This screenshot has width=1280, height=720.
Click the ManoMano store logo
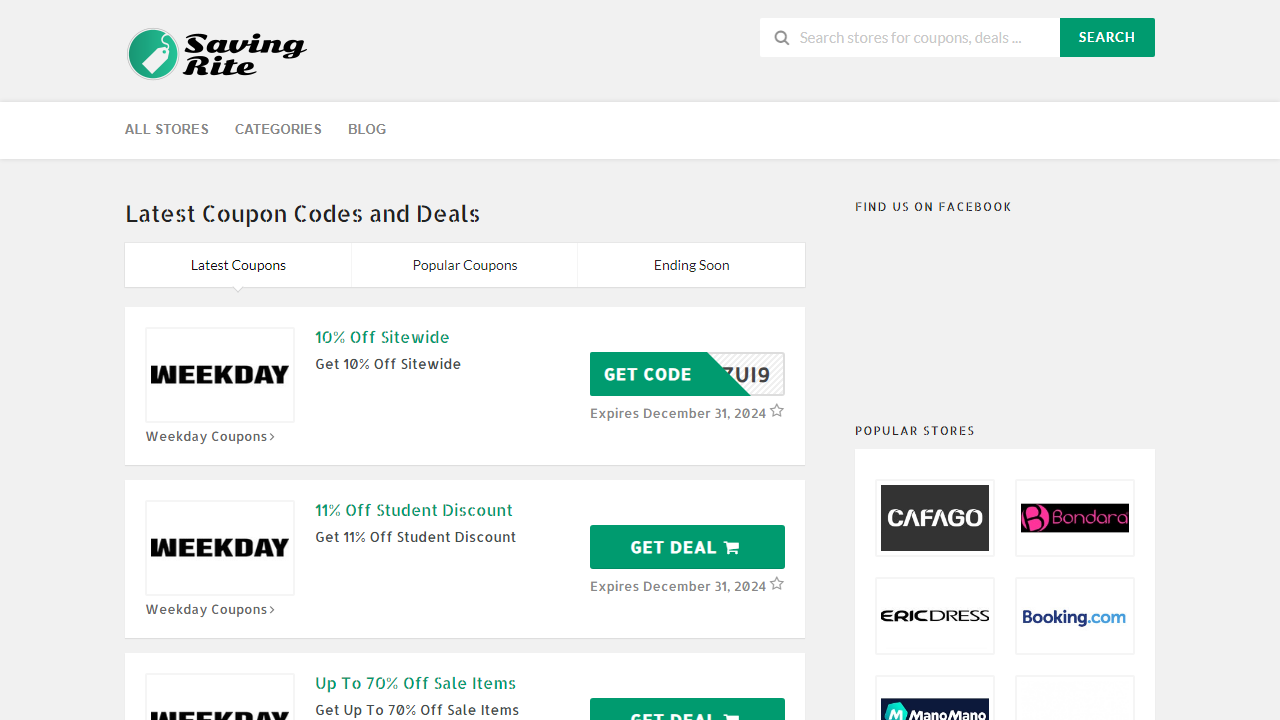pos(934,709)
